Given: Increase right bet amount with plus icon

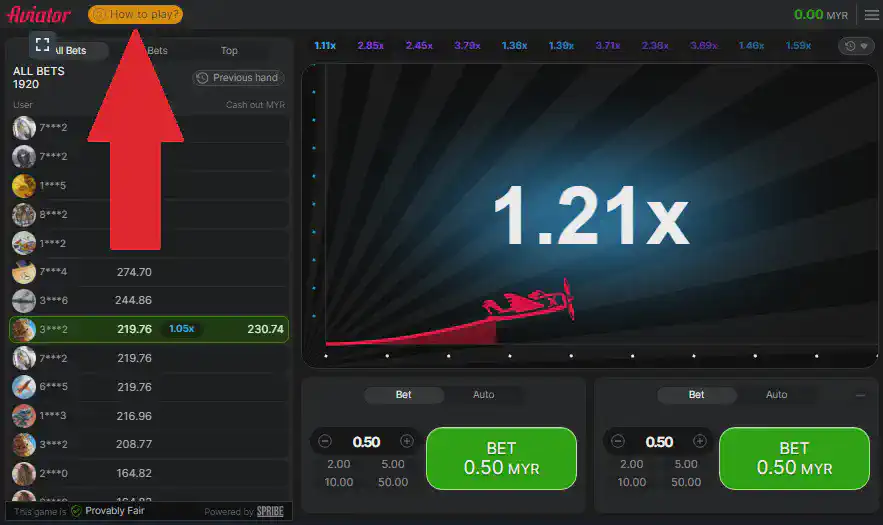Looking at the screenshot, I should pos(699,442).
